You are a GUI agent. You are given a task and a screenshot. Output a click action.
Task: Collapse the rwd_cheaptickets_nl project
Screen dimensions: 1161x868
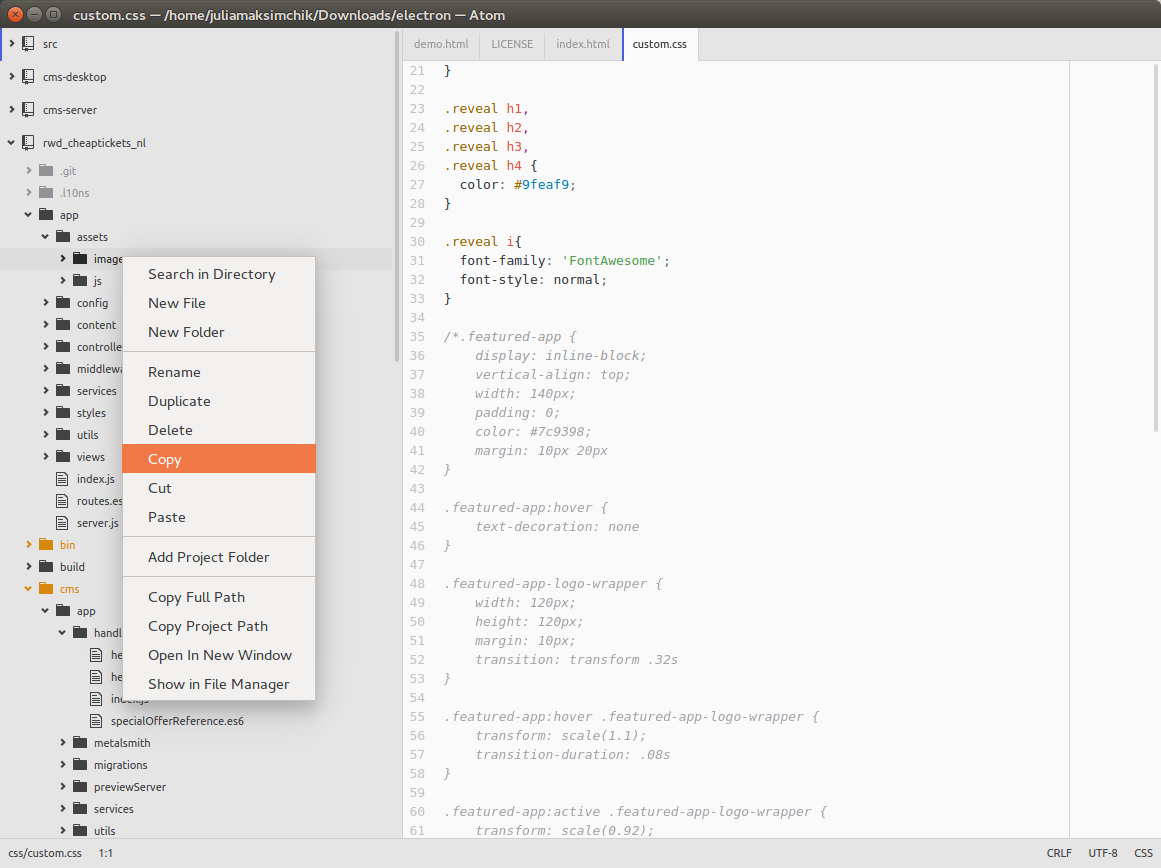(12, 142)
